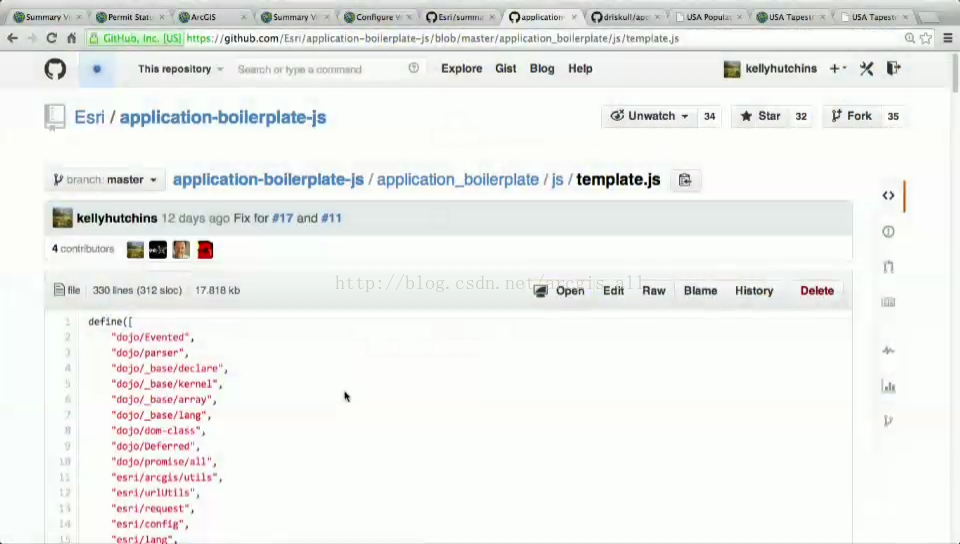
Task: Open Pulse icon in repository sidebar
Action: tap(888, 351)
